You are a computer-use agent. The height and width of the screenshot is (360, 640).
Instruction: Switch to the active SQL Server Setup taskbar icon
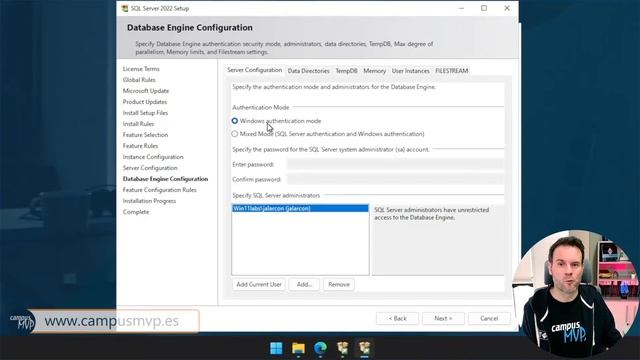[x=364, y=348]
